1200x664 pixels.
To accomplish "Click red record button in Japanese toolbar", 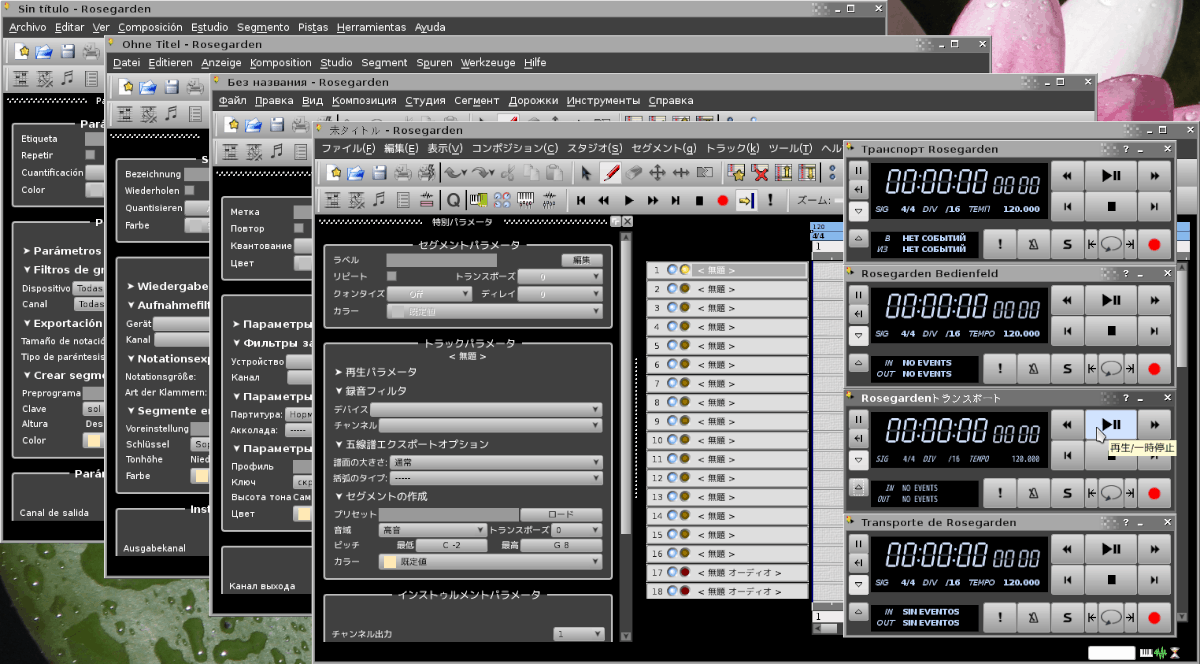I will (722, 200).
